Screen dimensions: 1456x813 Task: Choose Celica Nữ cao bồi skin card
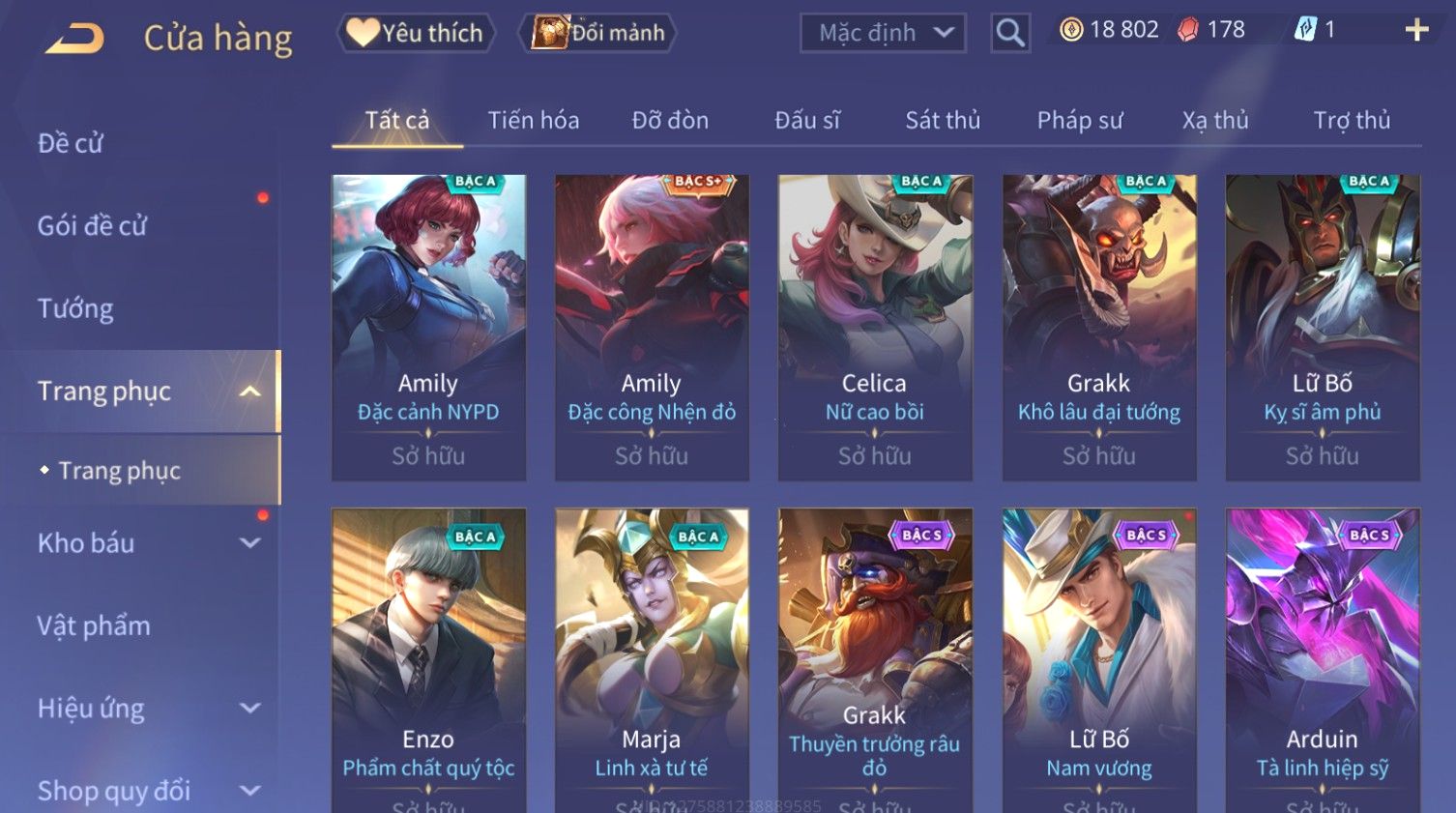[875, 327]
